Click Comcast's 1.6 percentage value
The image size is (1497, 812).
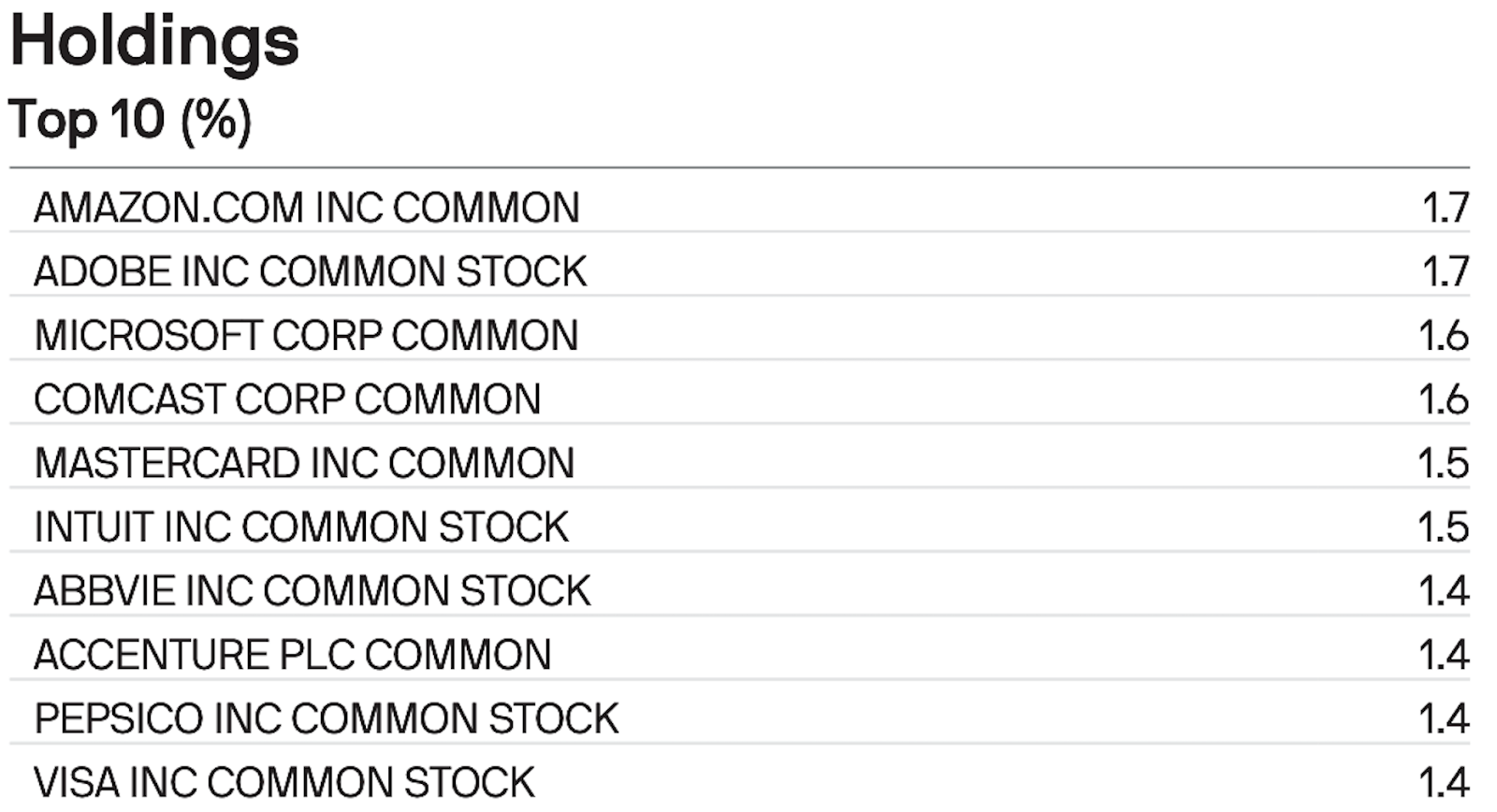coord(1444,399)
